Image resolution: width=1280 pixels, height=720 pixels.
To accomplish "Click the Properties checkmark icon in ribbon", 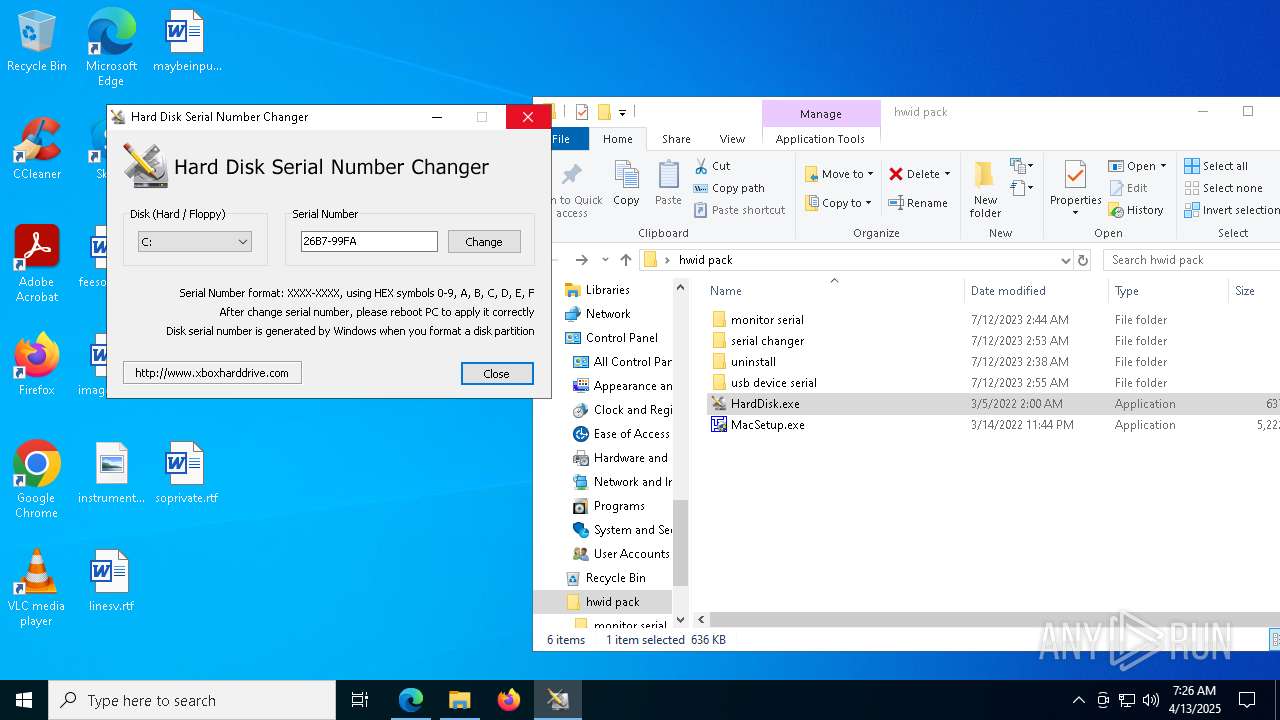I will (x=1075, y=175).
